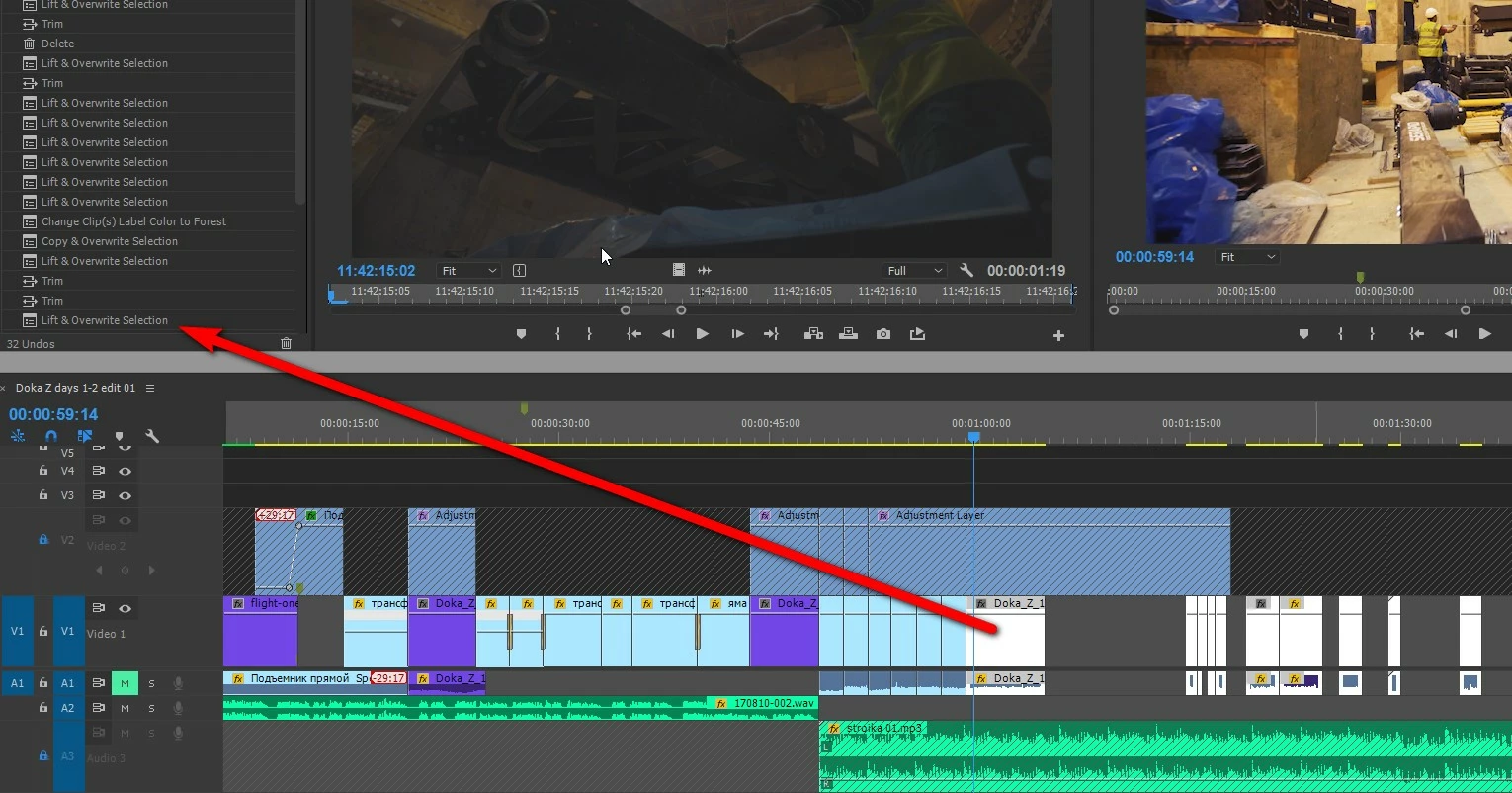Delete history state with trash icon
This screenshot has height=793, width=1512.
(x=287, y=343)
